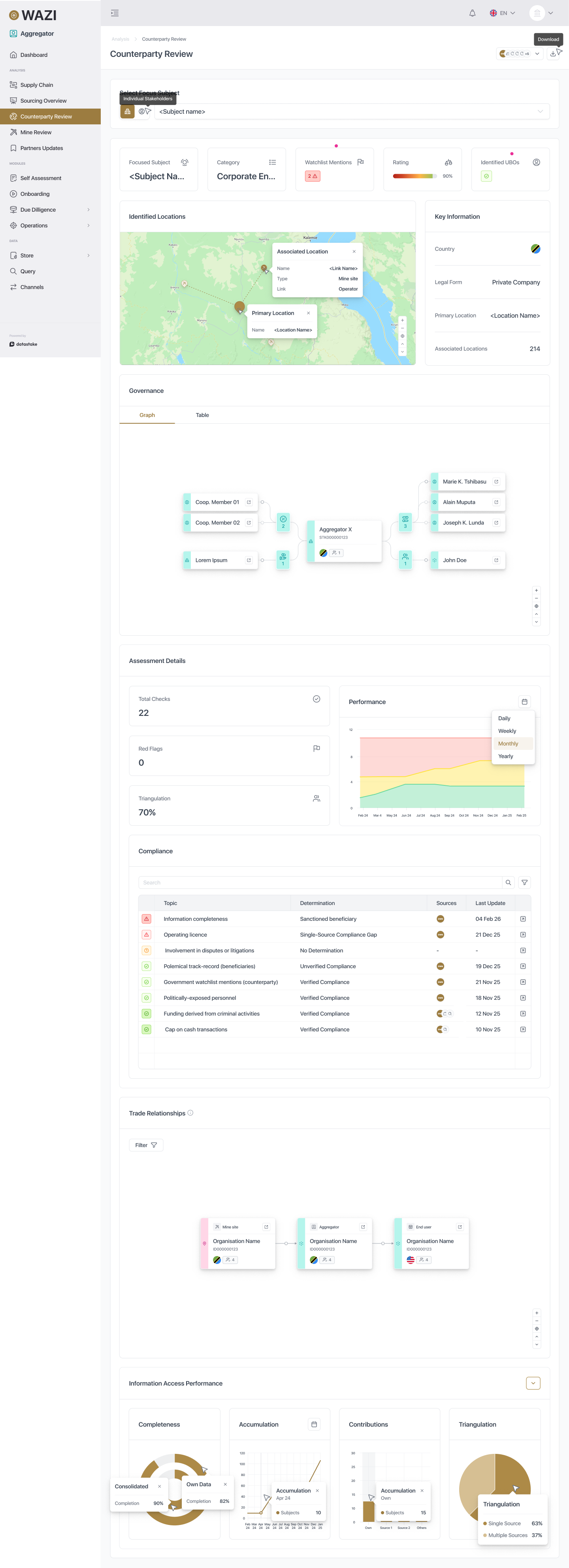The width and height of the screenshot is (569, 1568).
Task: Open Sourcing Overview page
Action: [50, 101]
